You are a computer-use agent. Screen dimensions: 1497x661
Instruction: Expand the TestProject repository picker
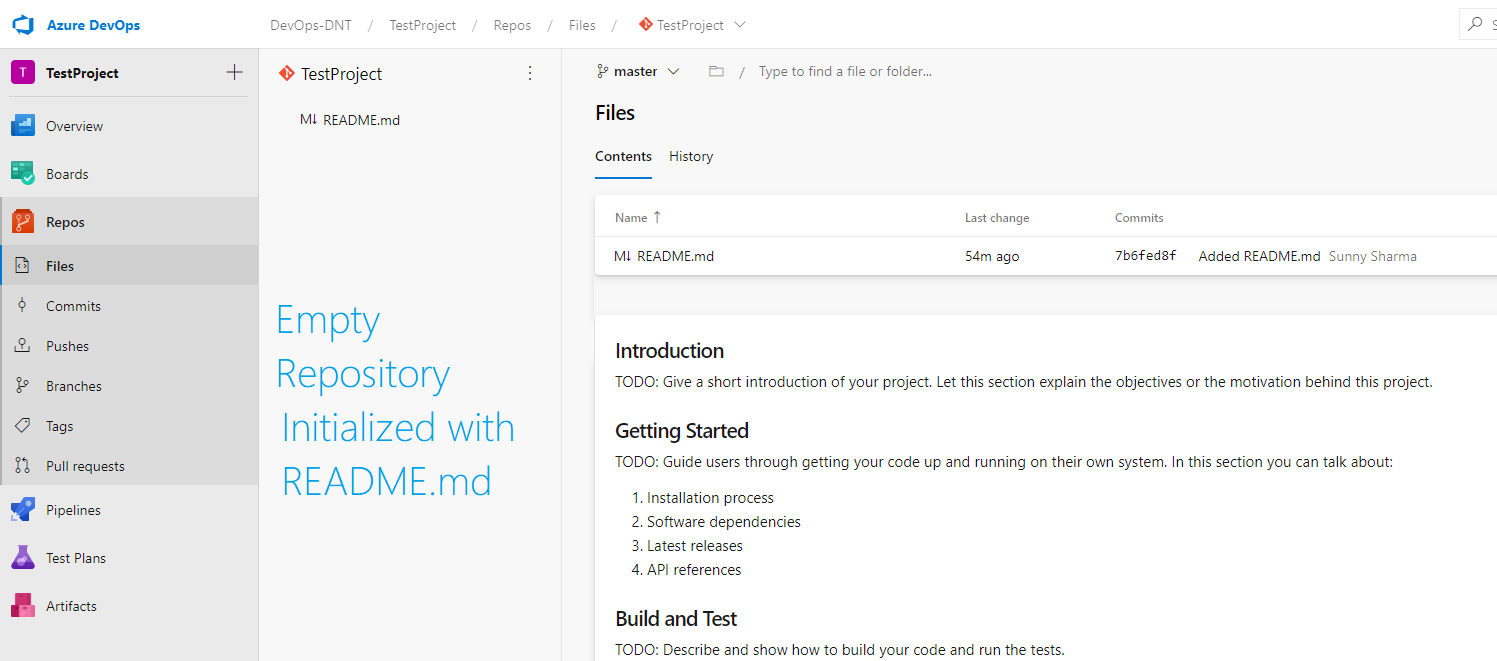coord(691,24)
